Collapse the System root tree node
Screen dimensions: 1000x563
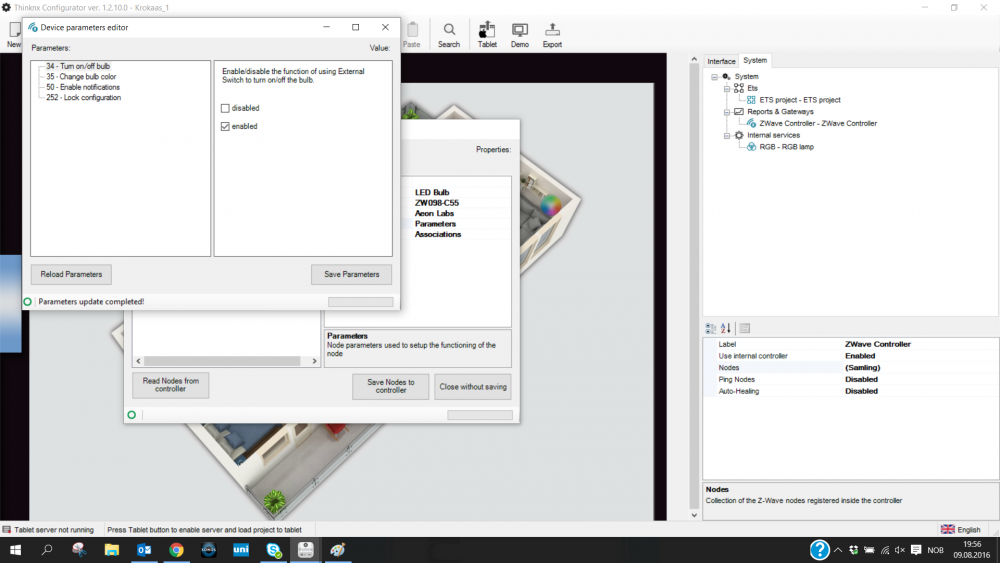715,77
